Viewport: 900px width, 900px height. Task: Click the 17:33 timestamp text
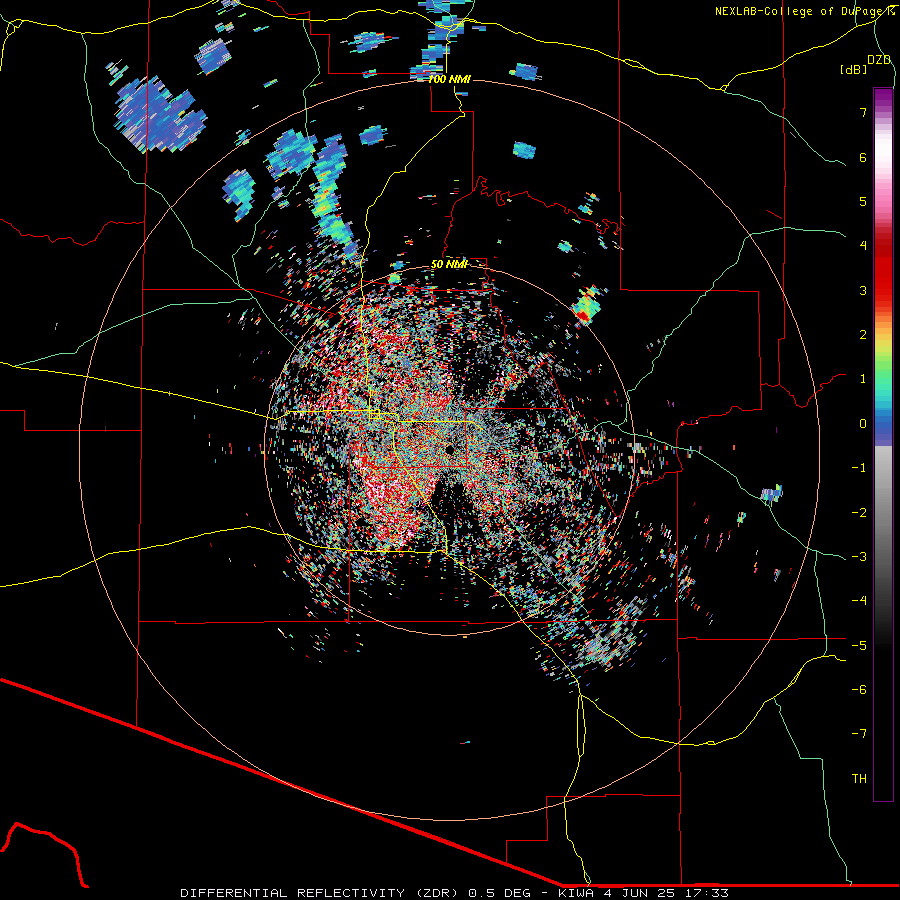tap(705, 893)
